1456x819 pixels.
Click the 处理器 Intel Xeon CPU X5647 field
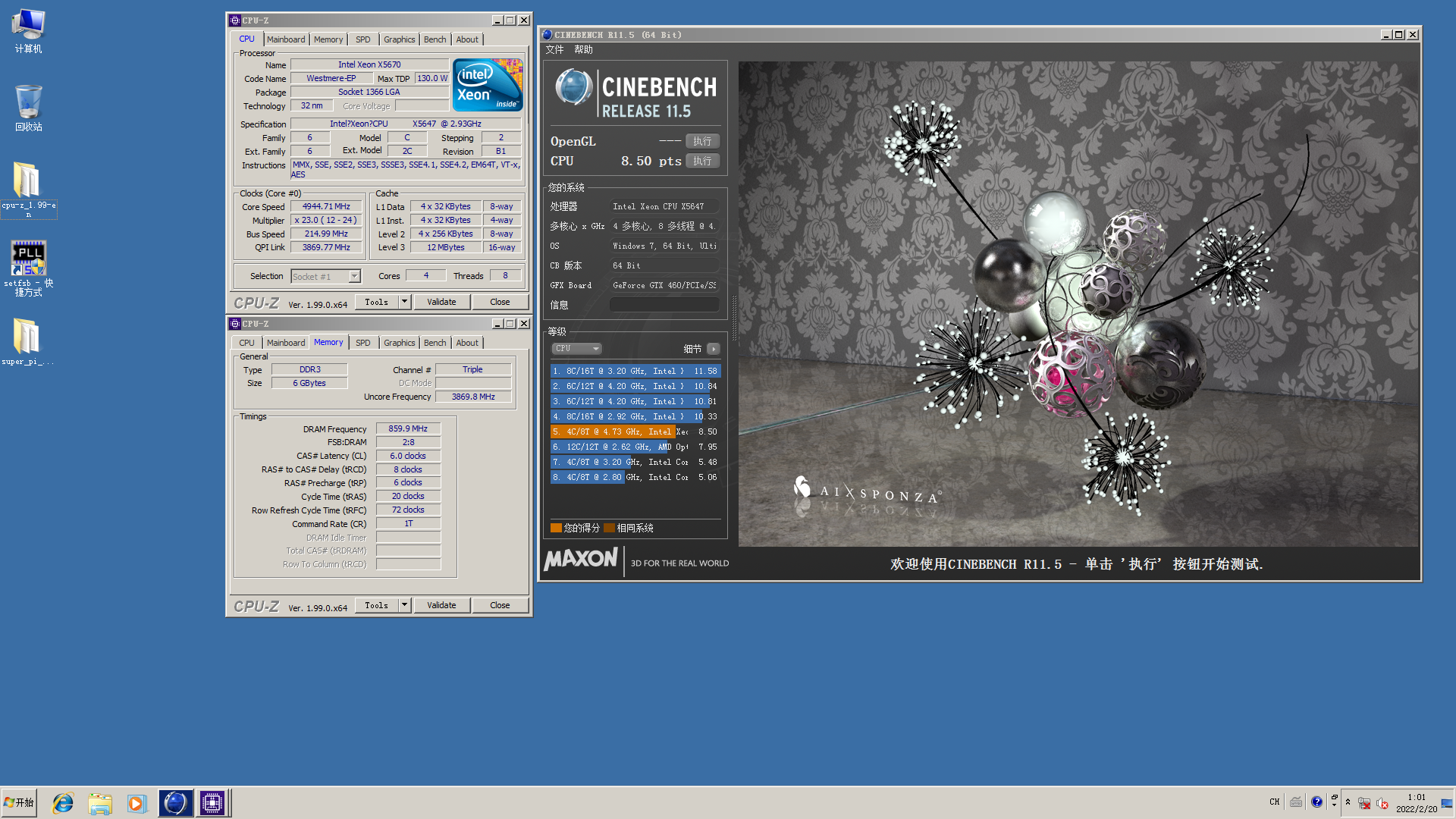tap(664, 206)
